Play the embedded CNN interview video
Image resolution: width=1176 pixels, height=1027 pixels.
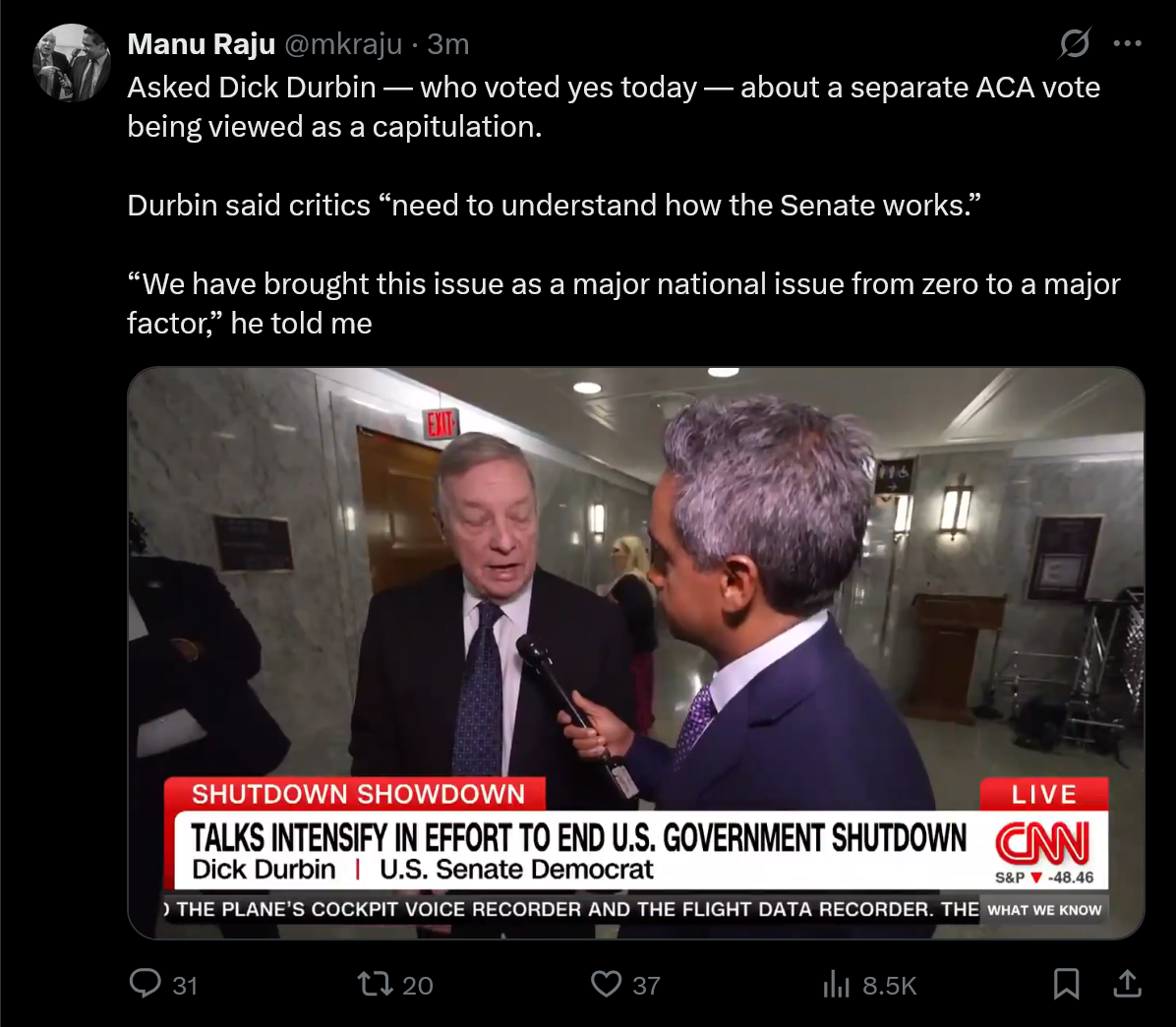pyautogui.click(x=636, y=652)
